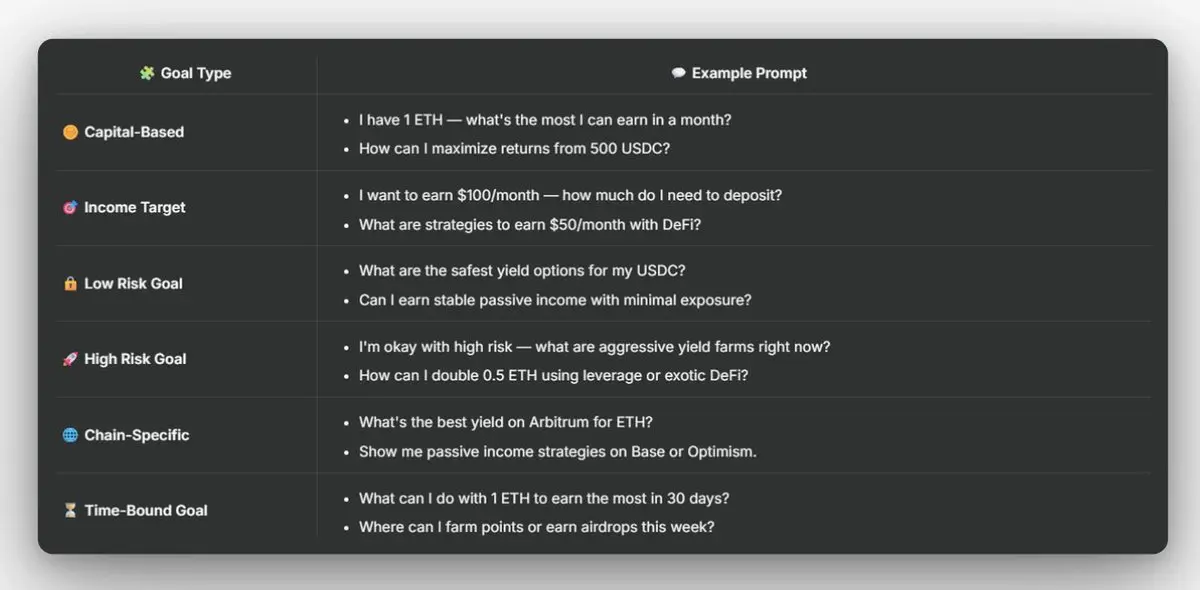Select the Goal Type column header

tap(186, 73)
